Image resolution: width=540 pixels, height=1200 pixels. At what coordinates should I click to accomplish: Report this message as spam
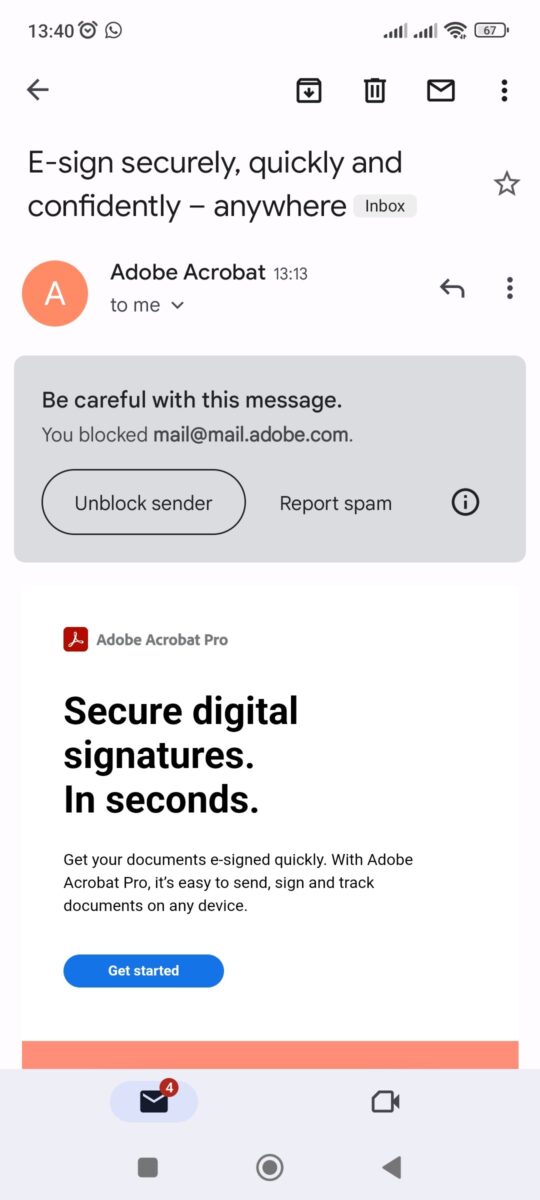(336, 504)
